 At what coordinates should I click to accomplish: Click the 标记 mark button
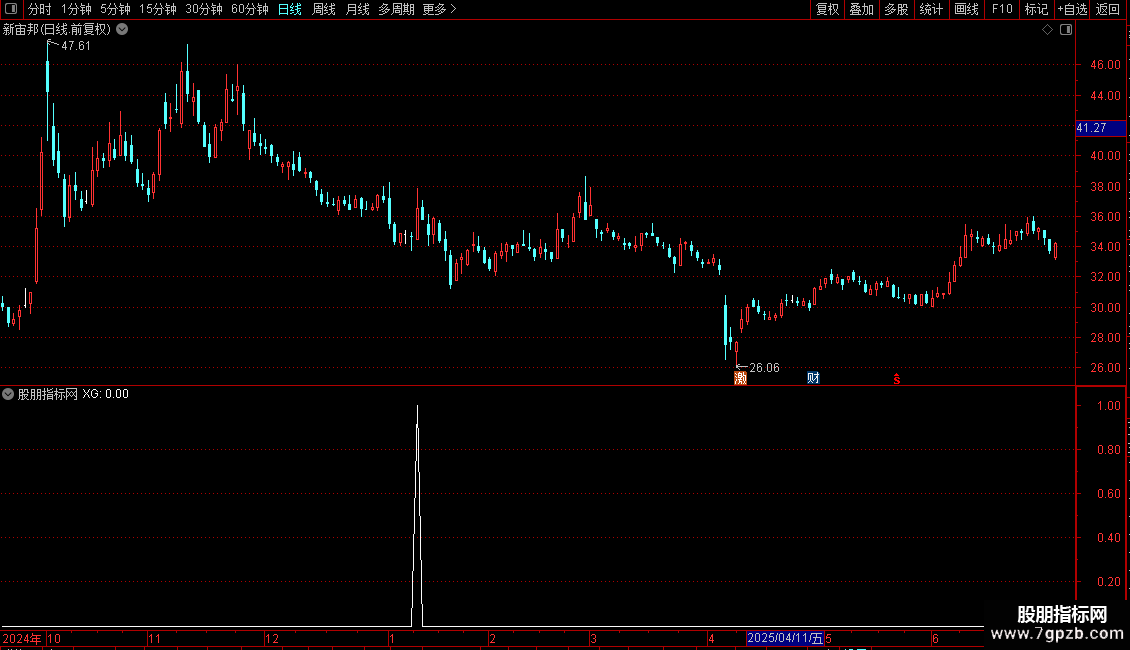coord(1036,9)
